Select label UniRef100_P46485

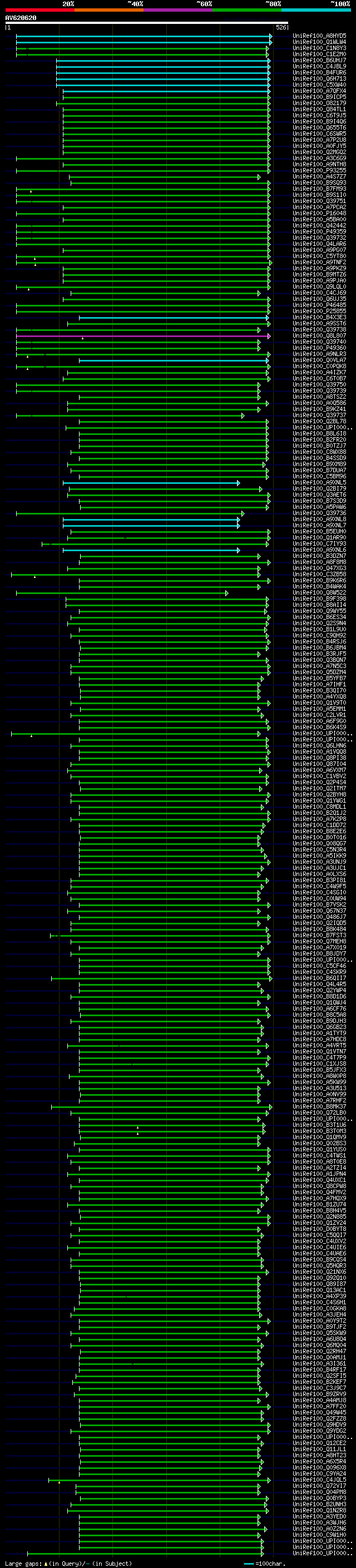coord(319,305)
